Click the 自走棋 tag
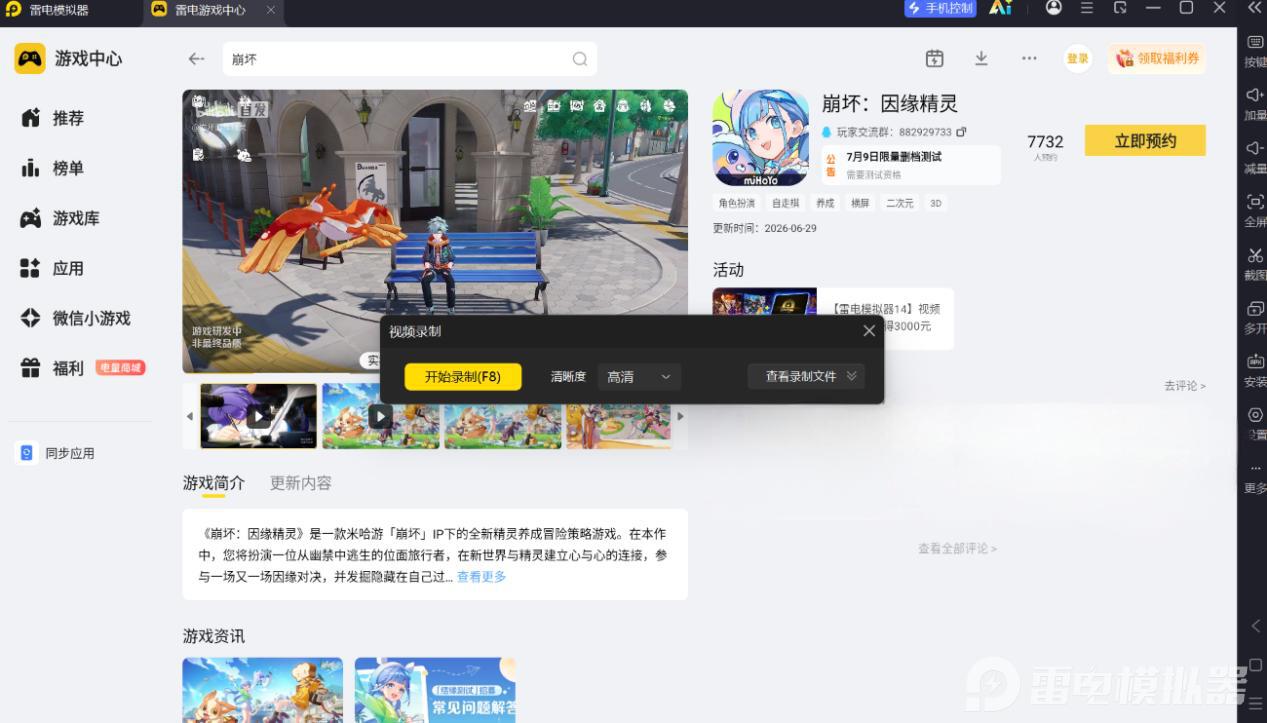 [x=785, y=203]
